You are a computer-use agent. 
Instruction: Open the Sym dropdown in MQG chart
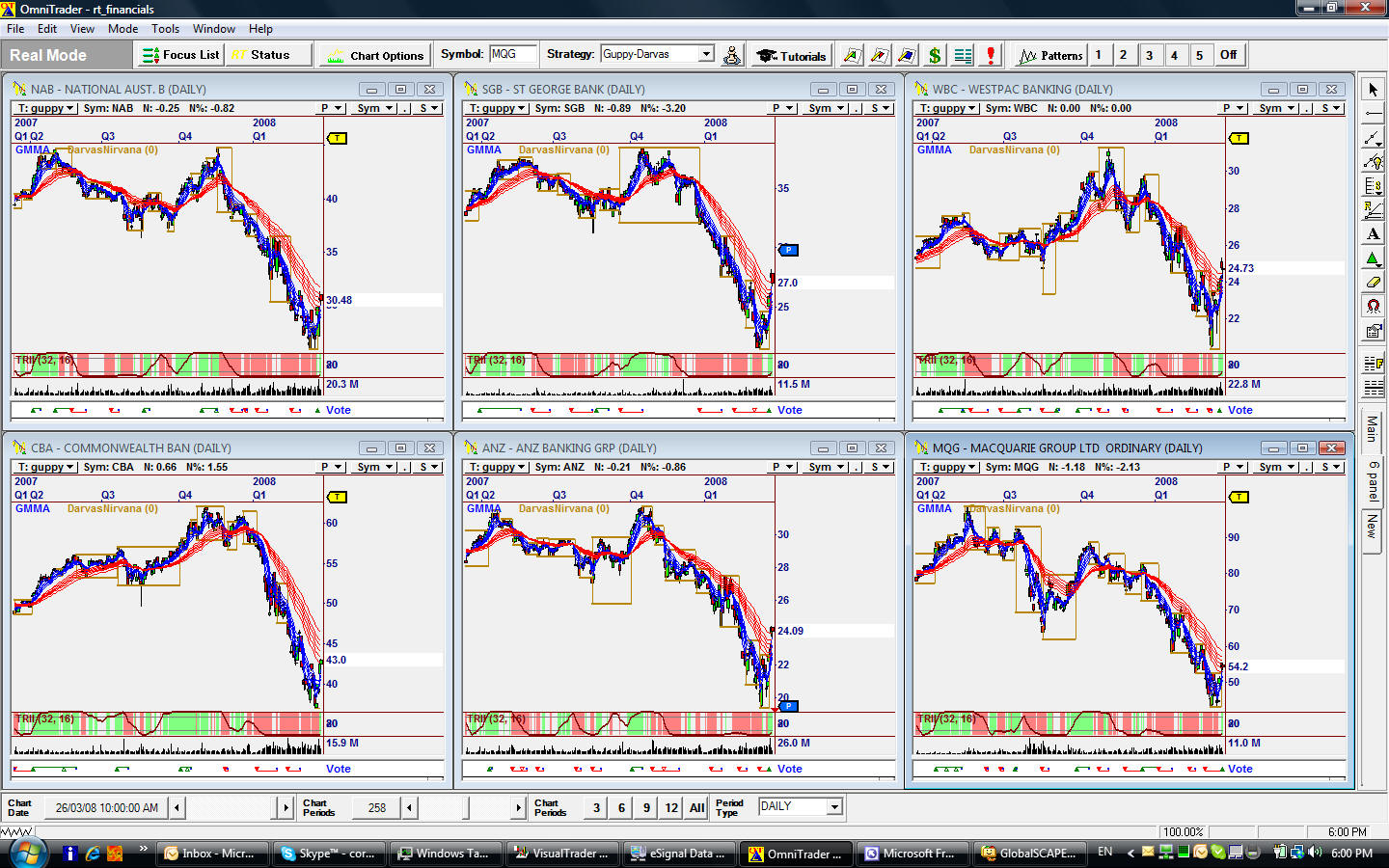click(x=1278, y=467)
